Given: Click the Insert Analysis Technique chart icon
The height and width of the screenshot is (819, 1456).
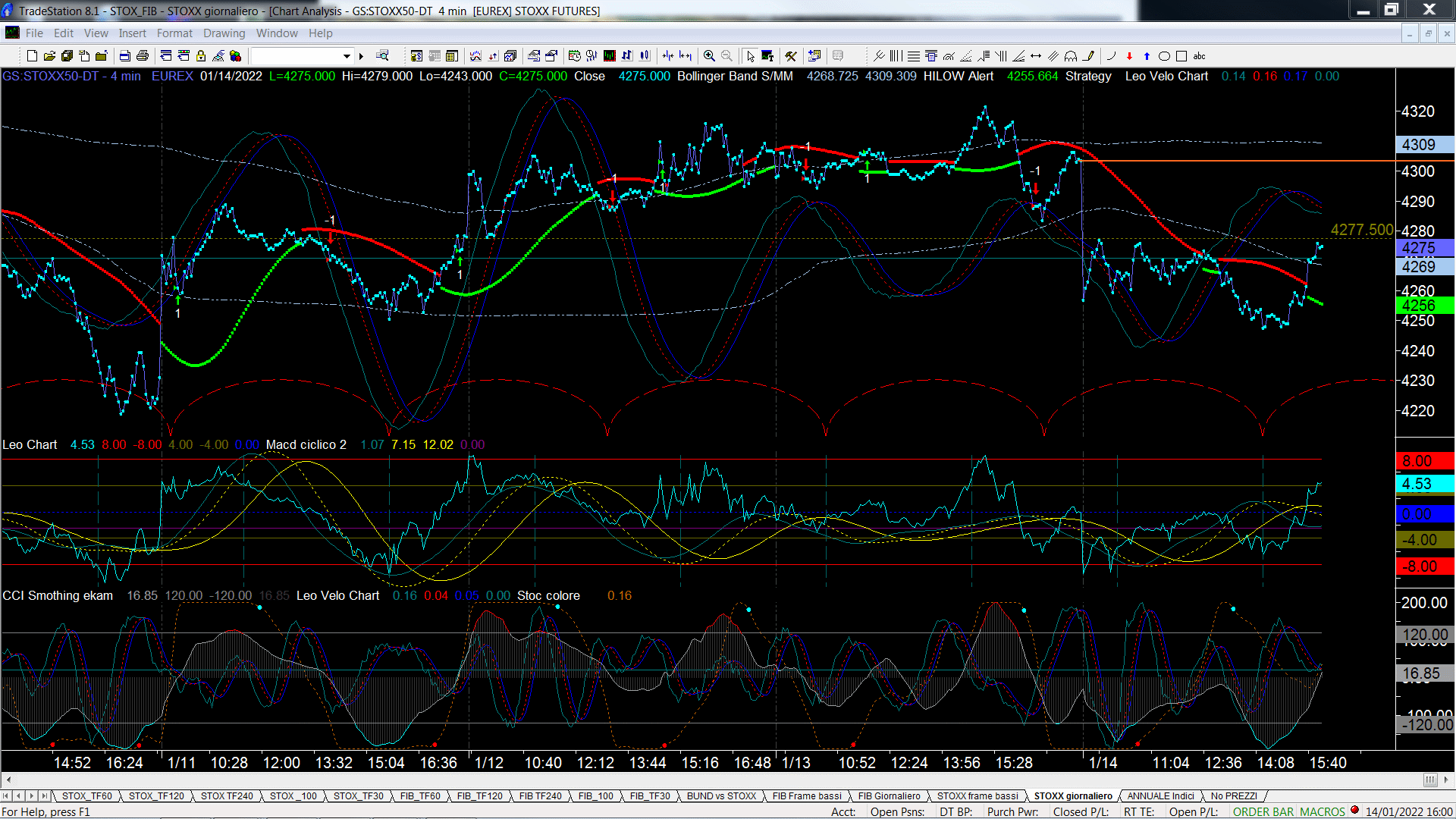Looking at the screenshot, I should tap(475, 56).
